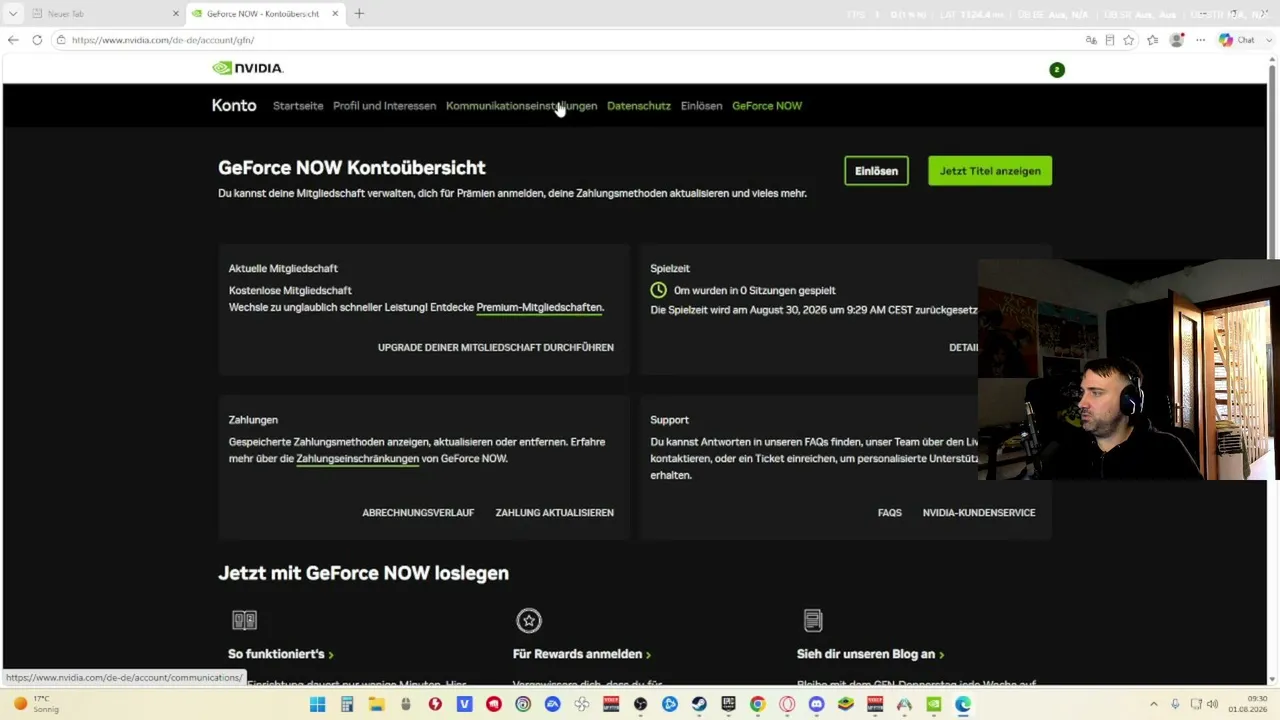Screen dimensions: 1280x720
Task: Open the Zahlungseinschränkungen link
Action: coord(357,459)
